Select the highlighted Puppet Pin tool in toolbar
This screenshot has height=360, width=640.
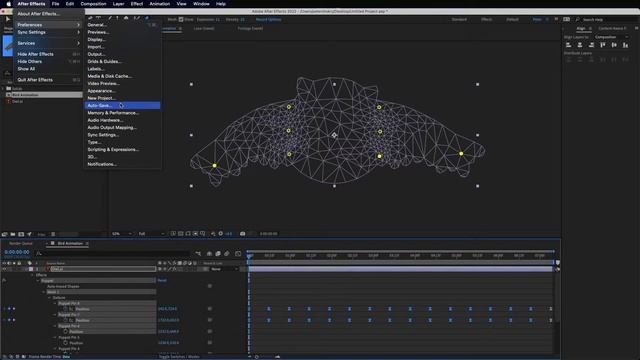click(147, 18)
